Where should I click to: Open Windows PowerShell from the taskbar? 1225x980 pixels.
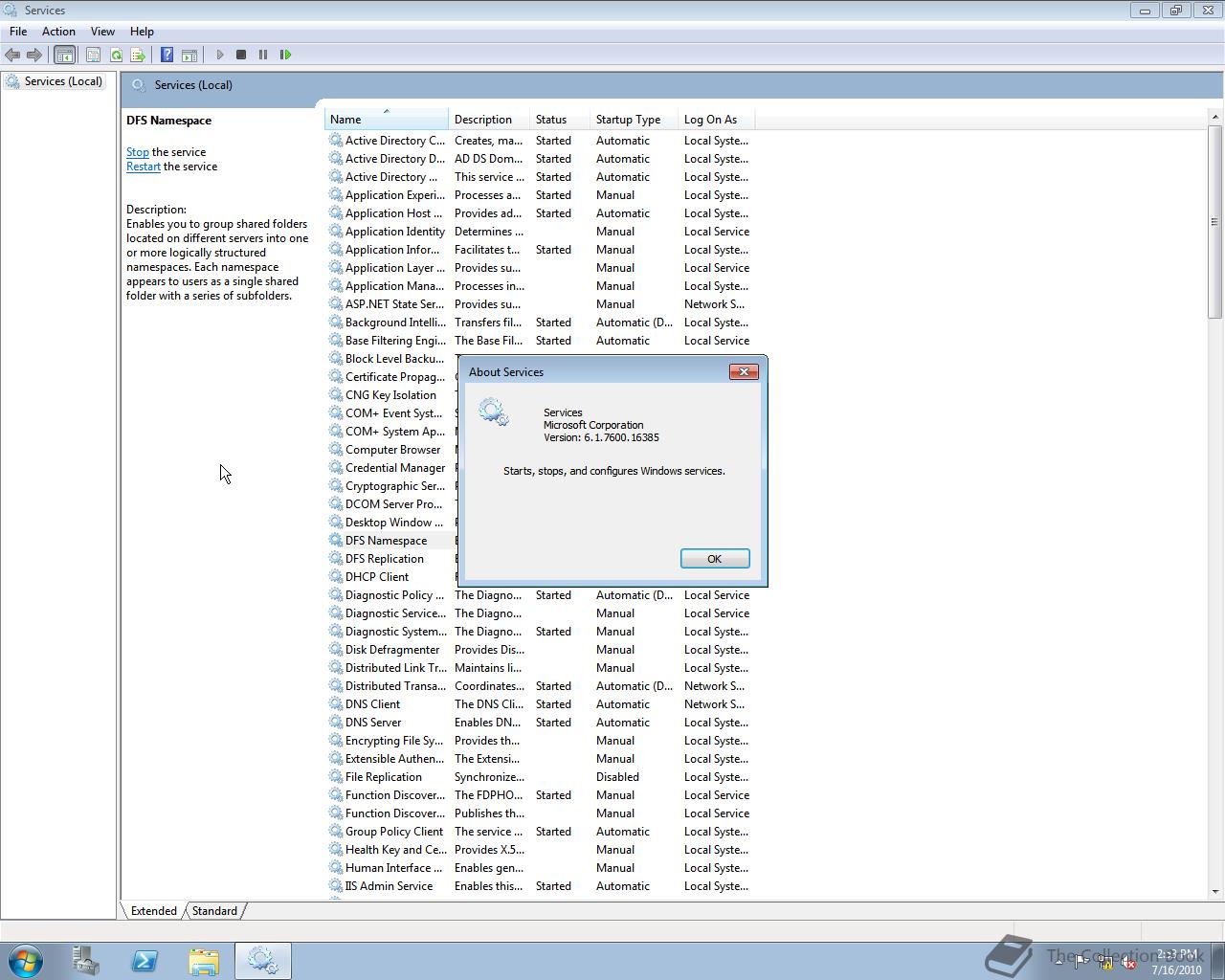(x=145, y=961)
